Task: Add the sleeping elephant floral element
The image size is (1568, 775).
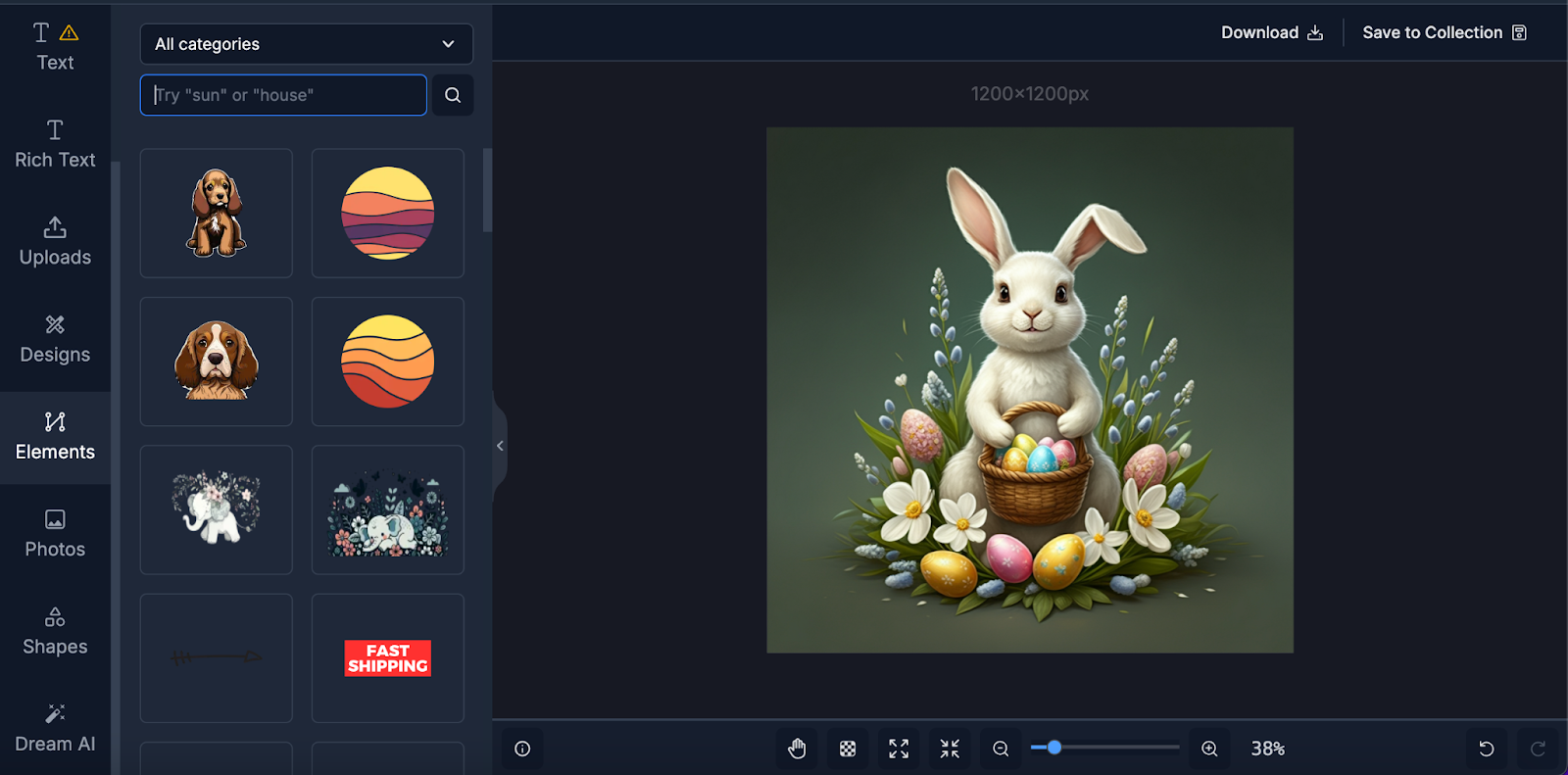Action: [x=388, y=509]
